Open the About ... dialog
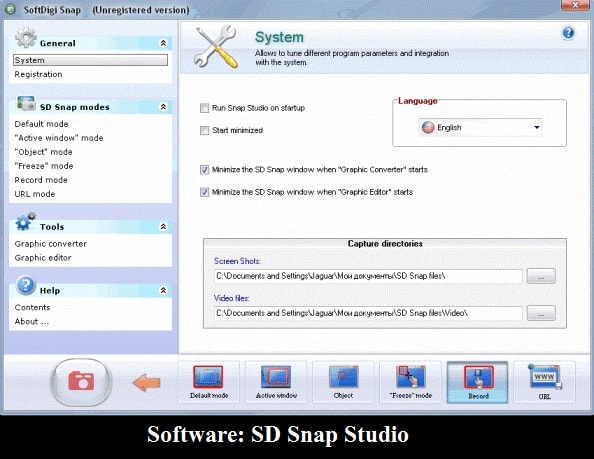This screenshot has height=459, width=594. pos(31,321)
